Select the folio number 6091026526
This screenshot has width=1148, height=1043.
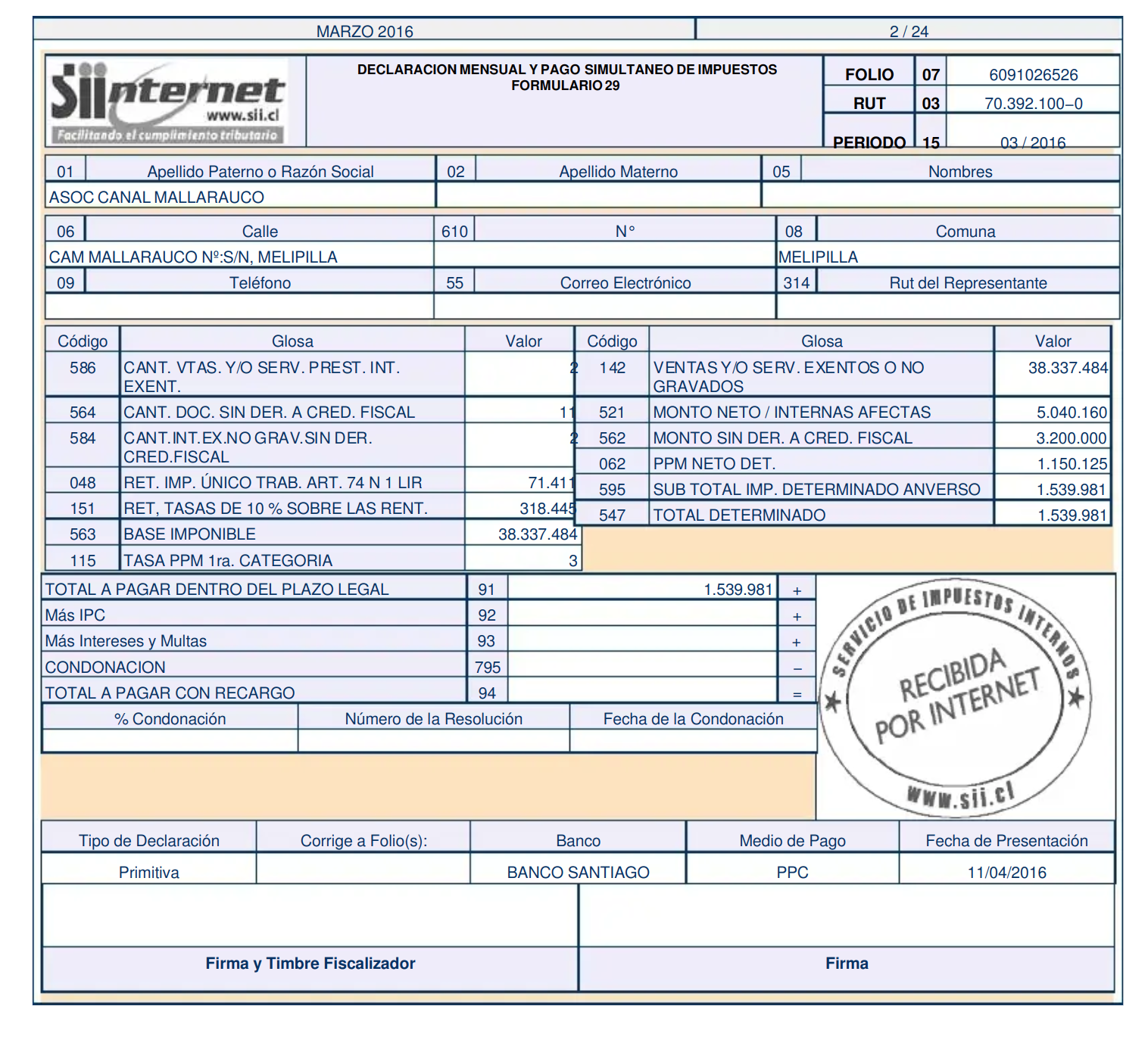[x=1033, y=74]
